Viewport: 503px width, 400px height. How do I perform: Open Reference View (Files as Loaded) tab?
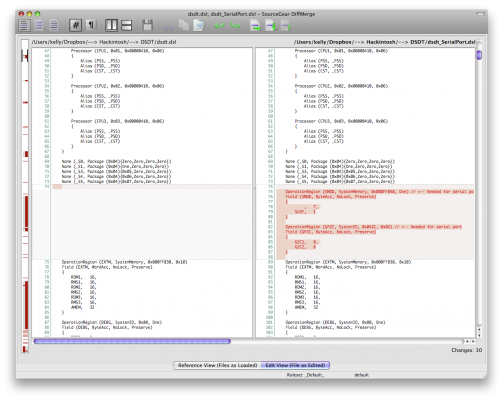(x=217, y=365)
